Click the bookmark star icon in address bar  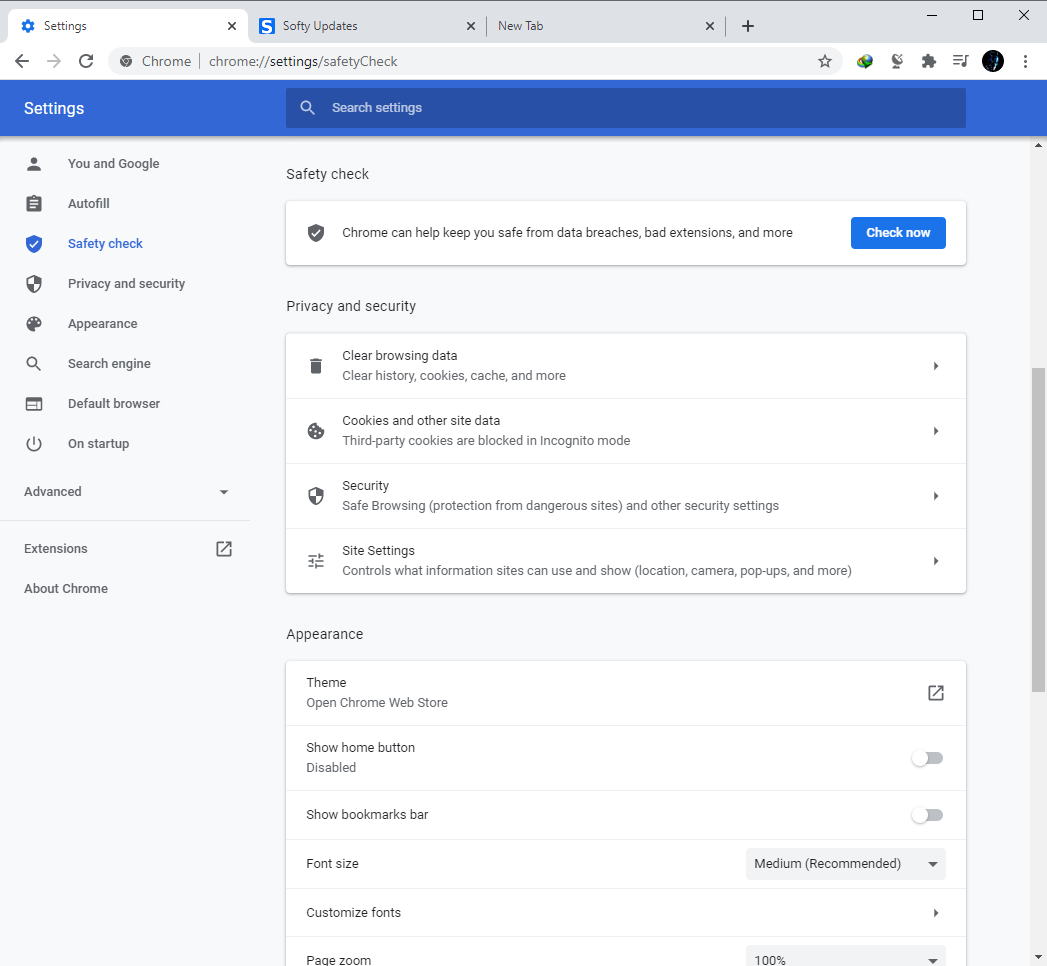825,61
